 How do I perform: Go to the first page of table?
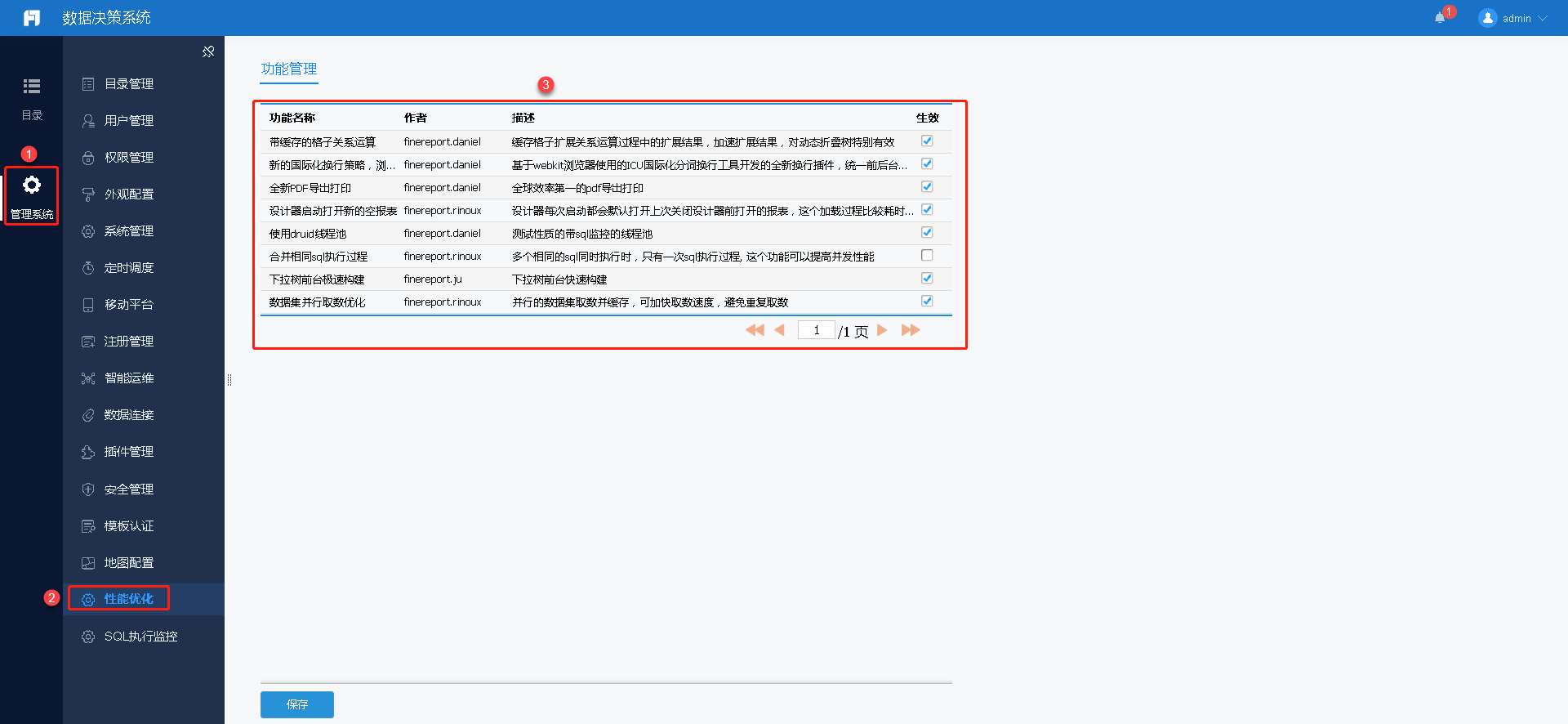point(755,330)
